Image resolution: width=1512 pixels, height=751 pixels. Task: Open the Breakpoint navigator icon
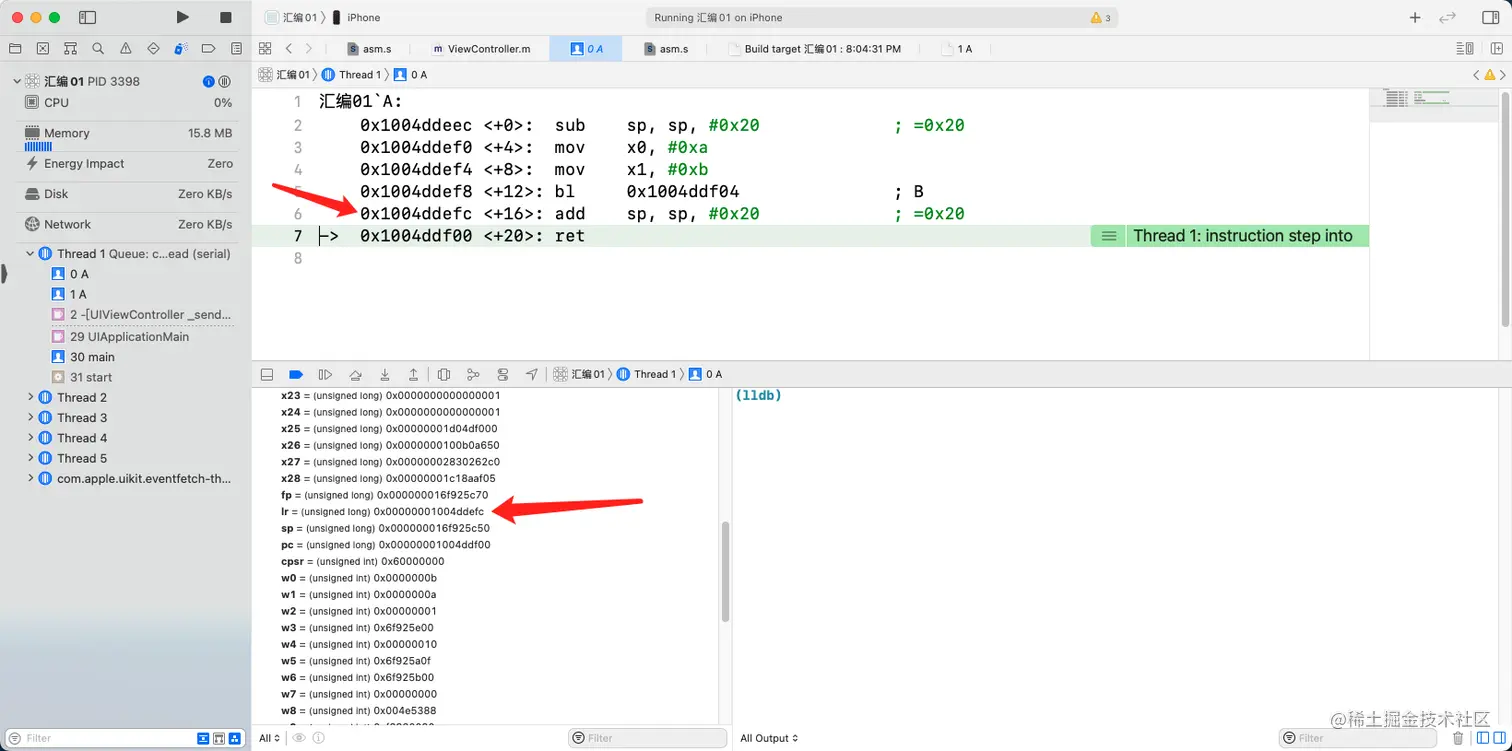coord(209,48)
